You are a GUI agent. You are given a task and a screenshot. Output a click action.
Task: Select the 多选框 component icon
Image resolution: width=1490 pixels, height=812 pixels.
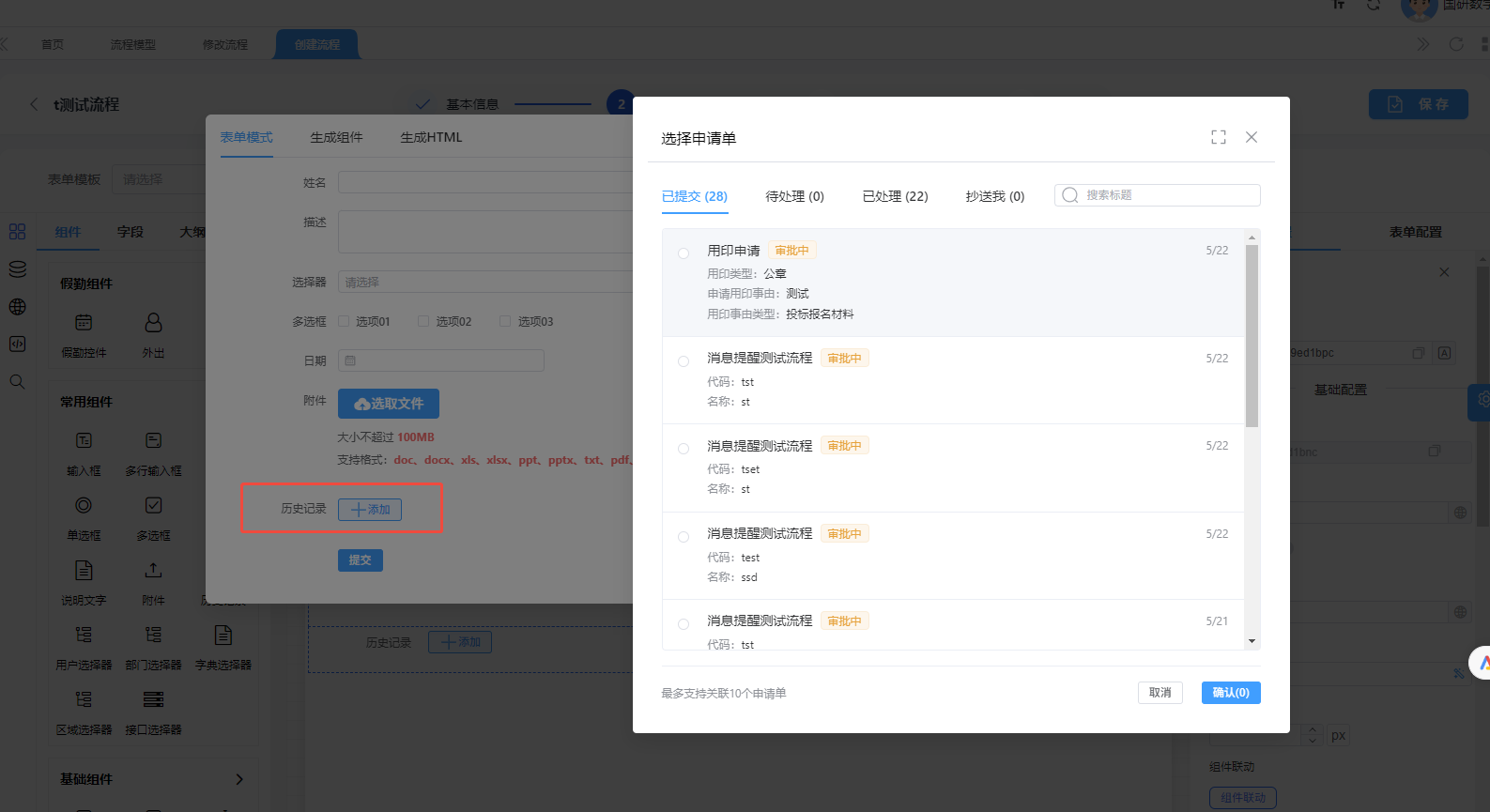[x=153, y=505]
